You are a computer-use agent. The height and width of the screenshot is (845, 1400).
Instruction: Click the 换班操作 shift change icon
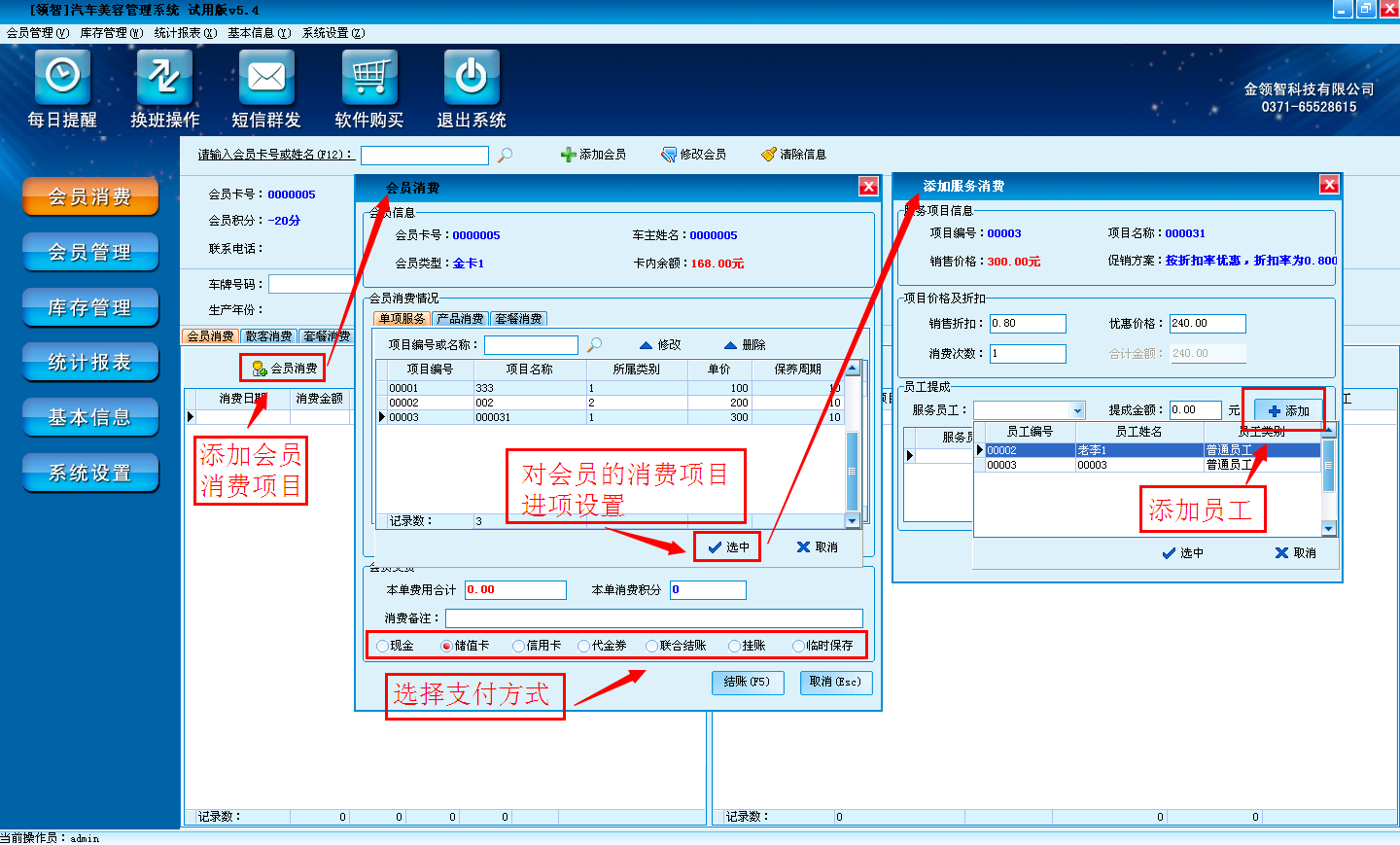(164, 77)
